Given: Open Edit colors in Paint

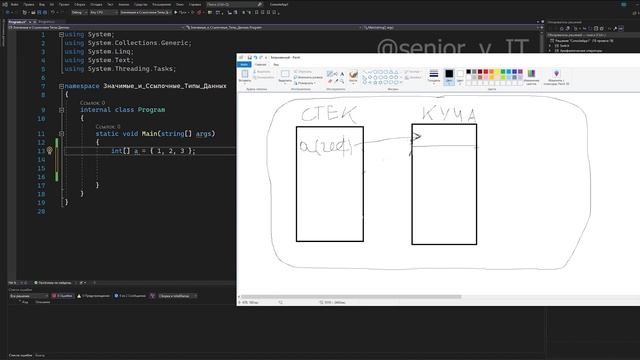Looking at the screenshot, I should [x=531, y=77].
